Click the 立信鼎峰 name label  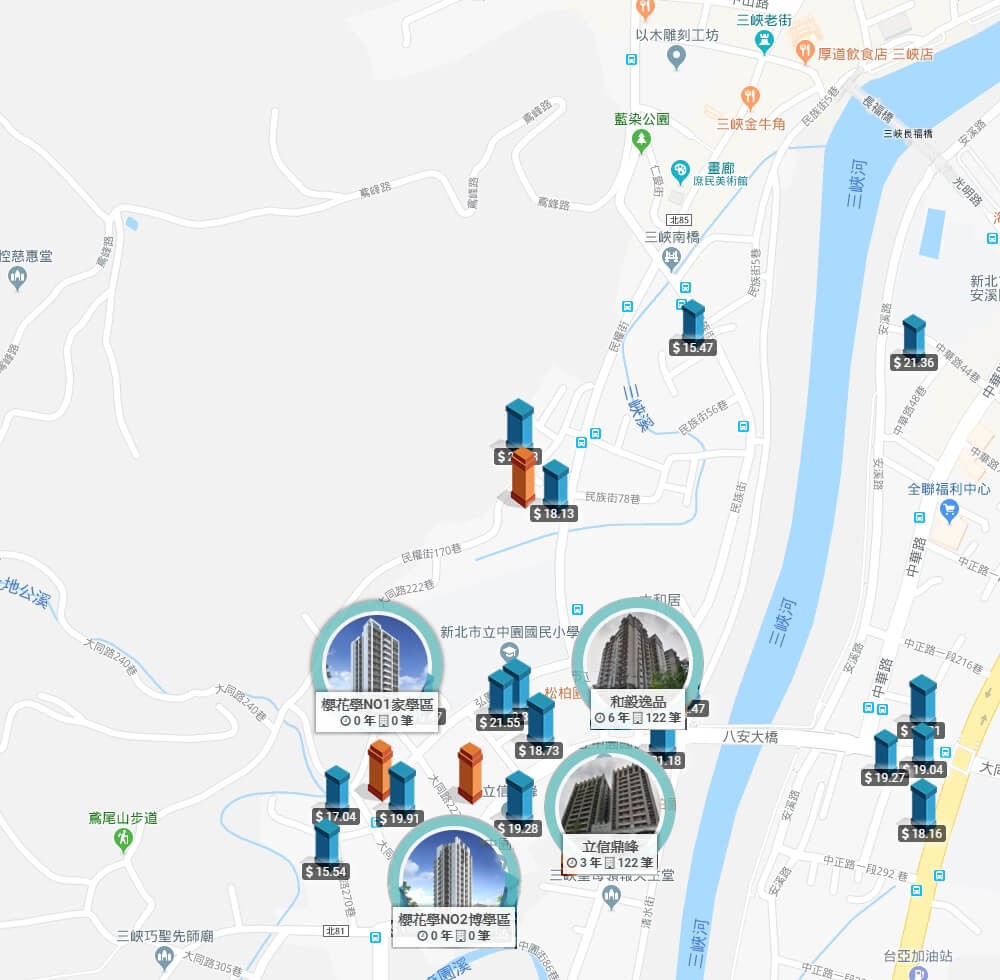pyautogui.click(x=610, y=846)
